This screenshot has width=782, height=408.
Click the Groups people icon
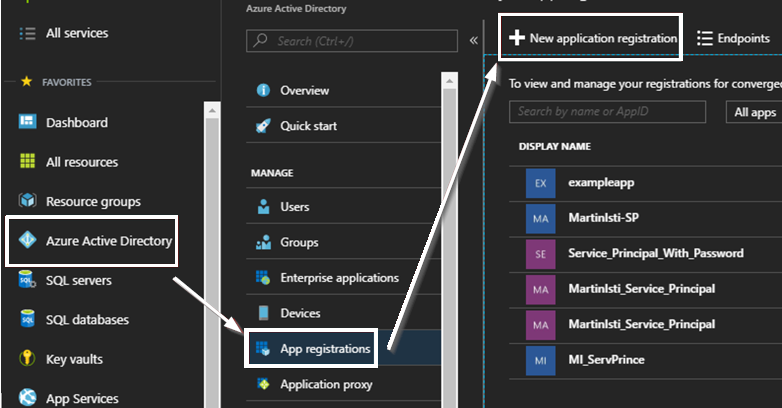click(263, 242)
